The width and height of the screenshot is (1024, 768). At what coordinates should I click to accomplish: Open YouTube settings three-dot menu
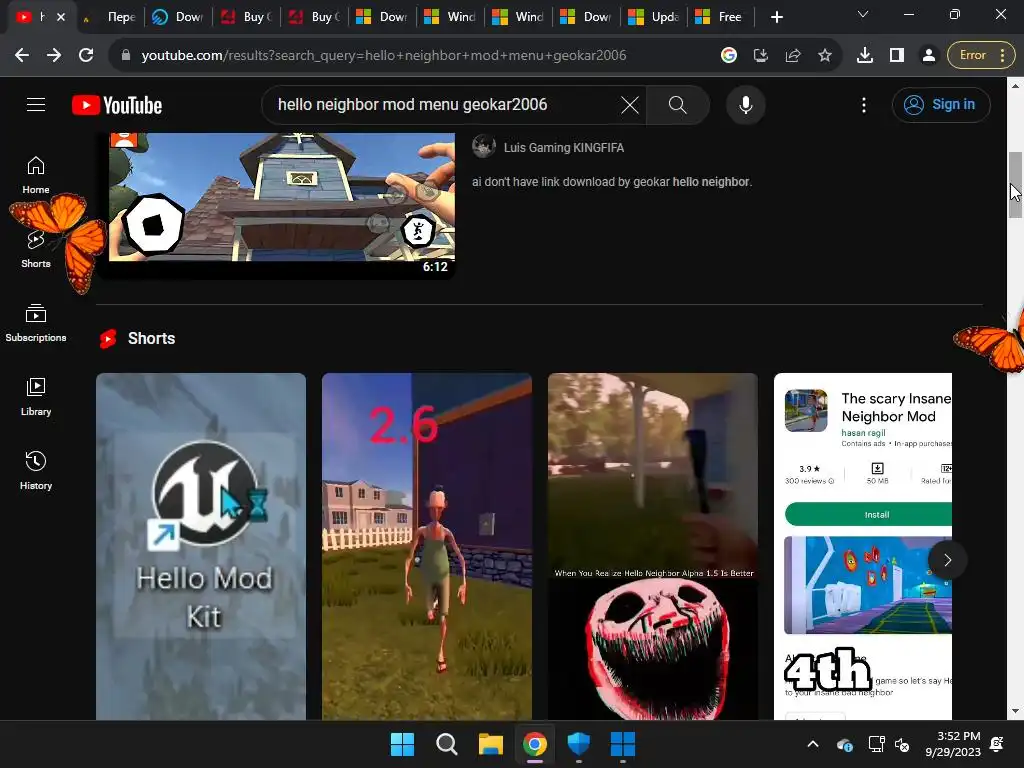coord(864,104)
